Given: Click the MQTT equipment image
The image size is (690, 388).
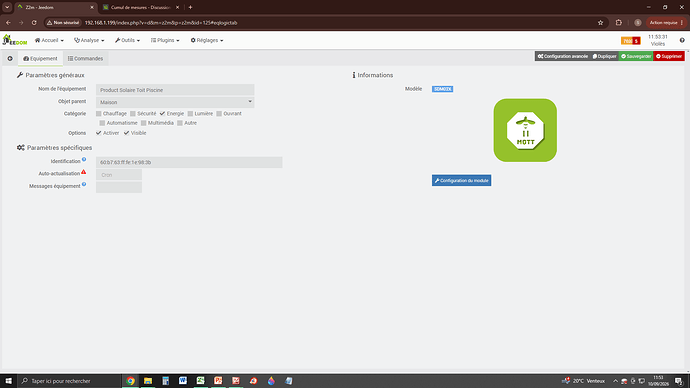Looking at the screenshot, I should click(525, 130).
